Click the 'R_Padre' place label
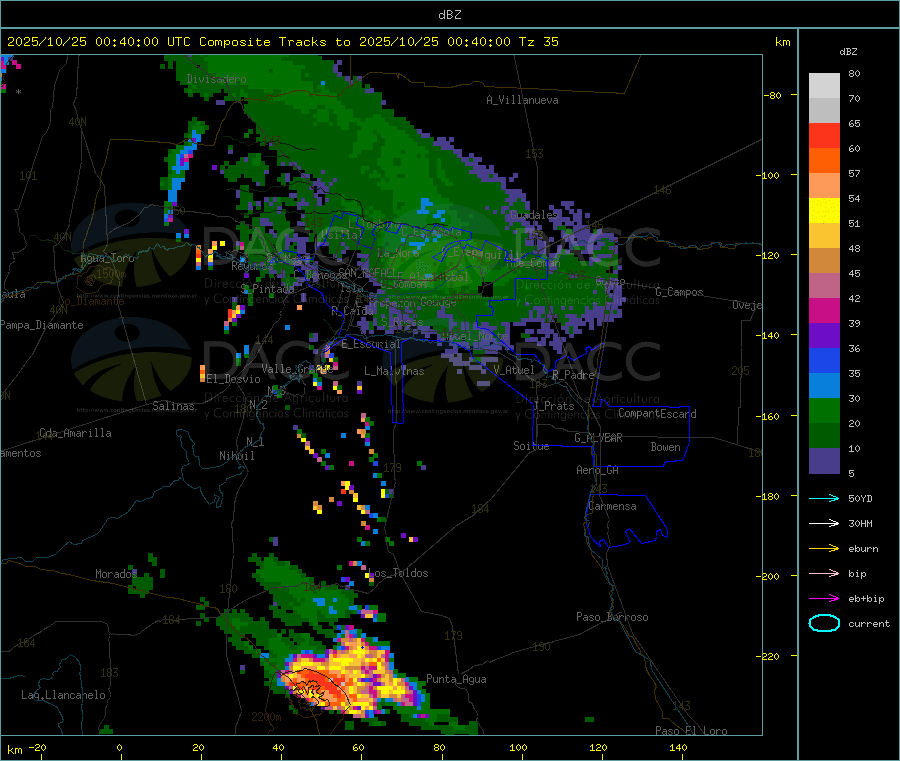The width and height of the screenshot is (900, 761). (x=573, y=375)
